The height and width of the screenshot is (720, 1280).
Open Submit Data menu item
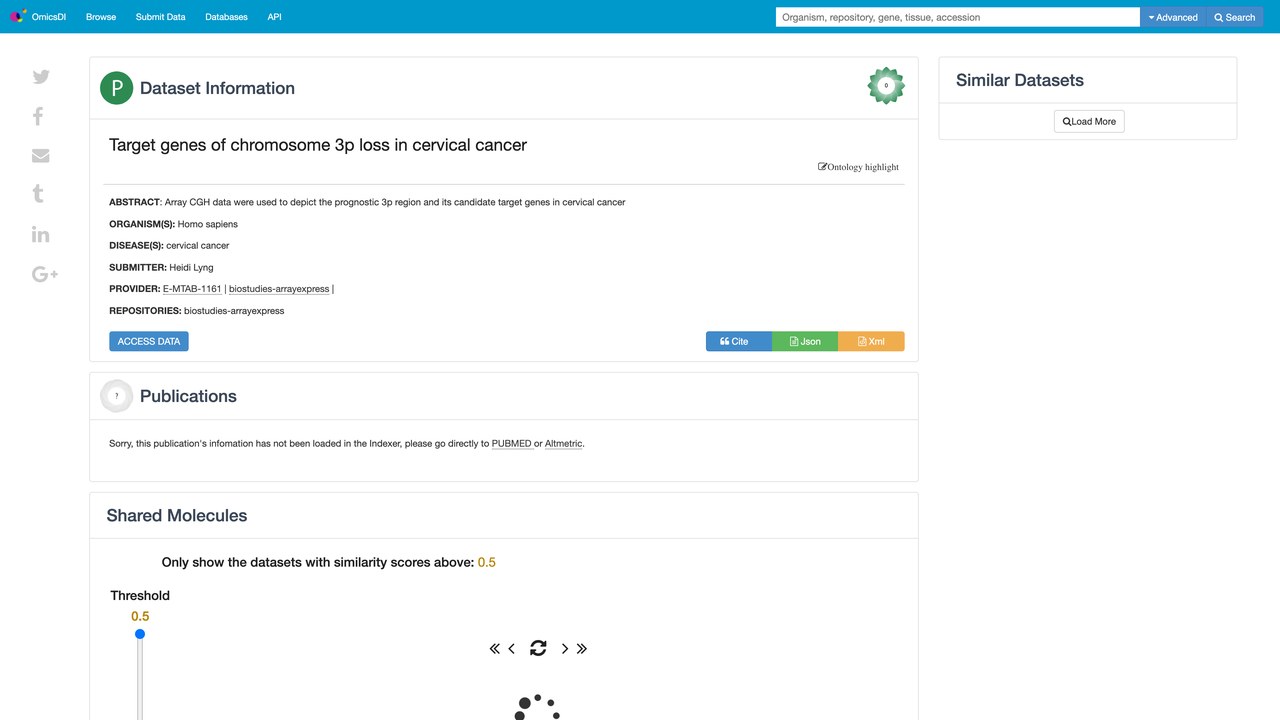pyautogui.click(x=161, y=17)
